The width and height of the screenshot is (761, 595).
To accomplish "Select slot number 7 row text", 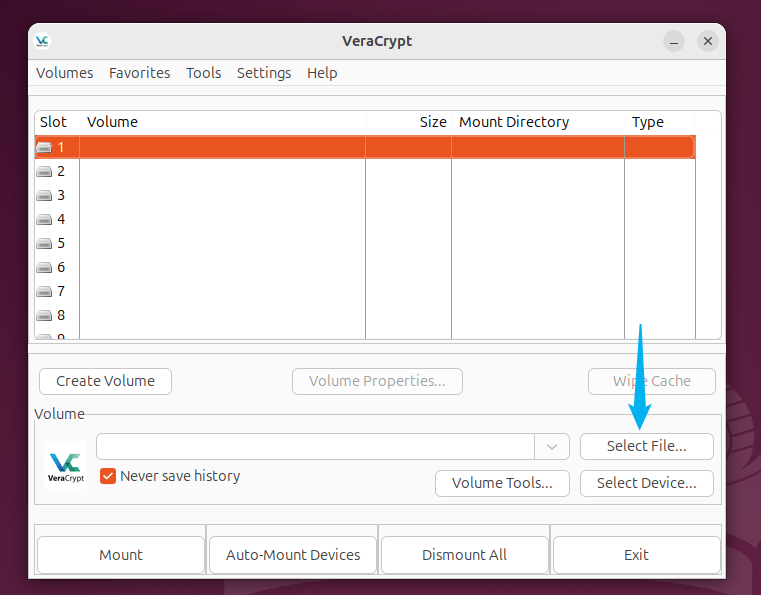I will [61, 291].
